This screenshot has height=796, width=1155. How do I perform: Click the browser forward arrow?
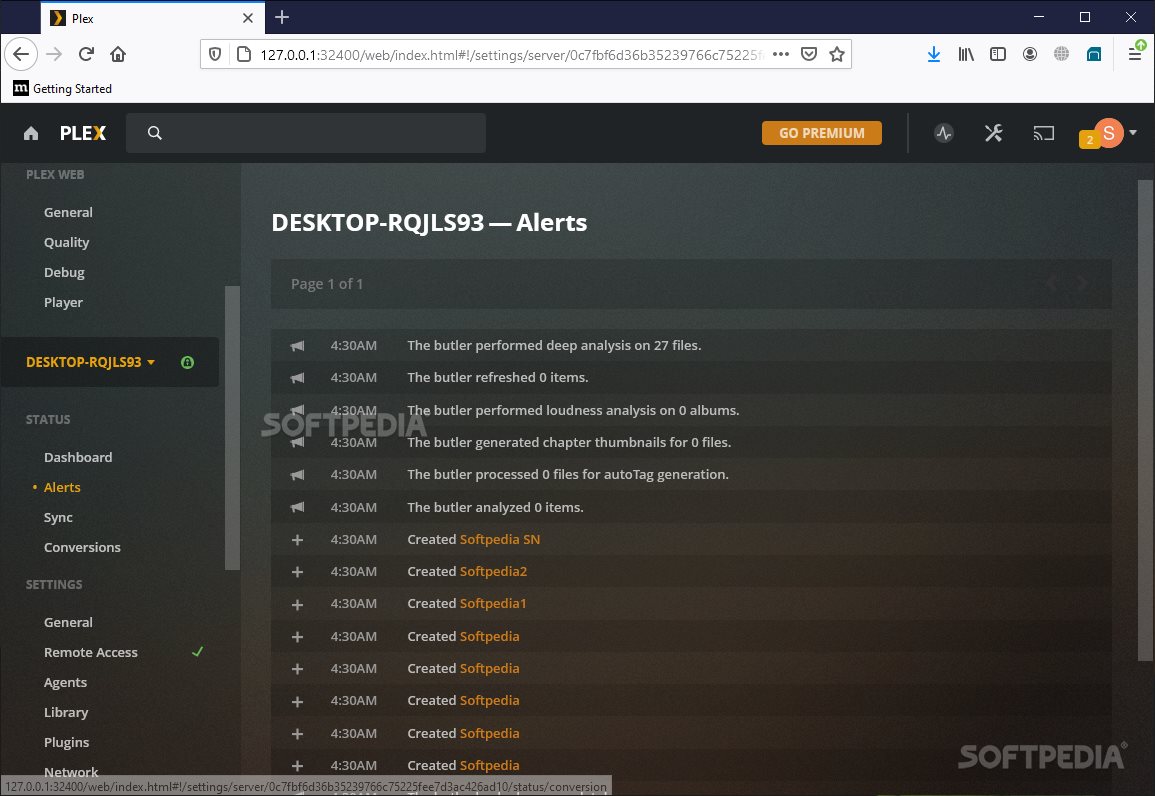tap(54, 54)
